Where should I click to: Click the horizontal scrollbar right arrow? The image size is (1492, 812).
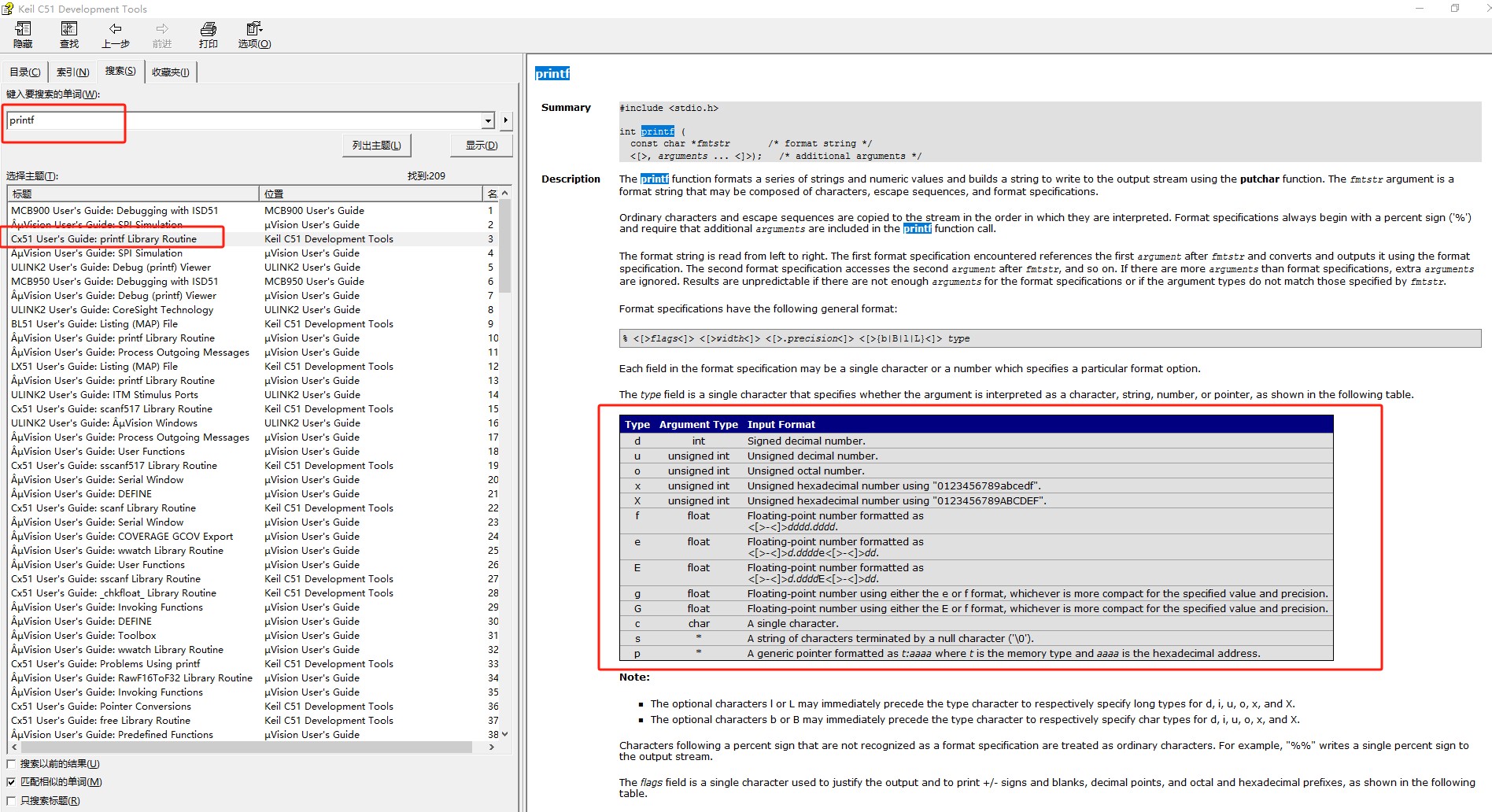[492, 747]
